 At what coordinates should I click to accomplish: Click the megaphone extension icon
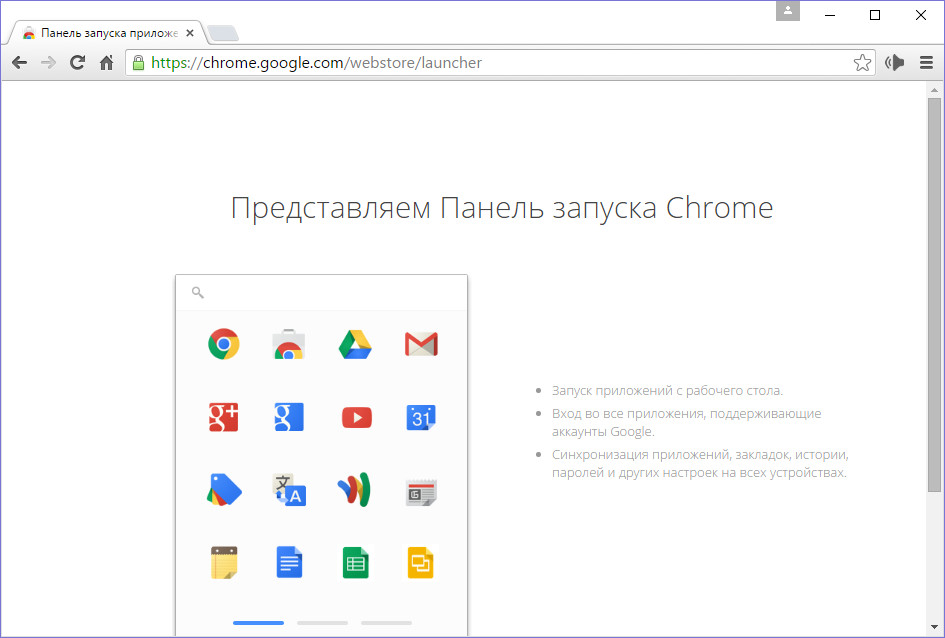[894, 62]
